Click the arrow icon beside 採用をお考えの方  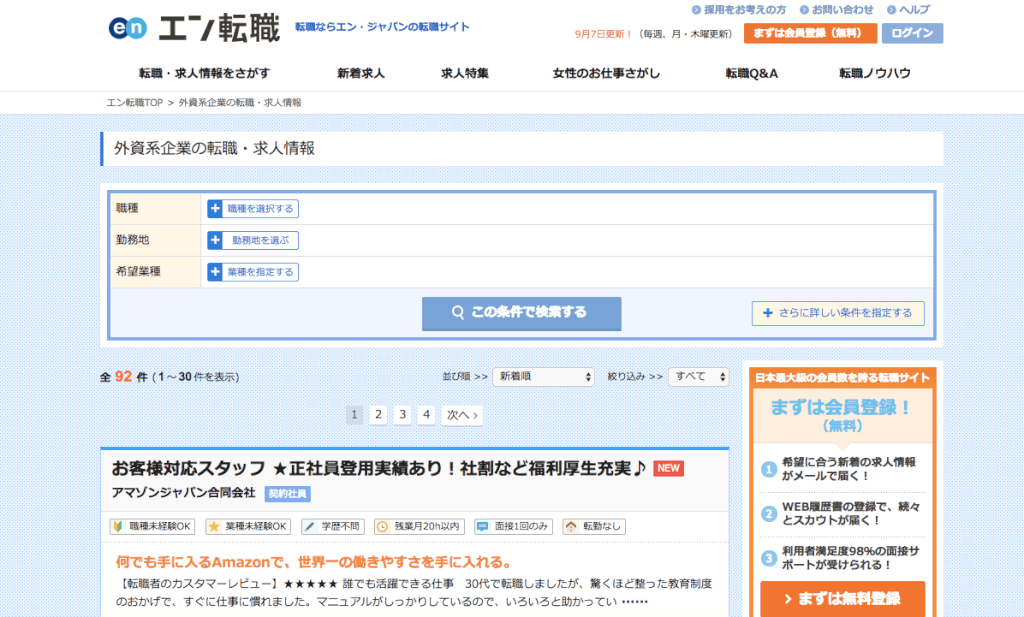[x=696, y=10]
